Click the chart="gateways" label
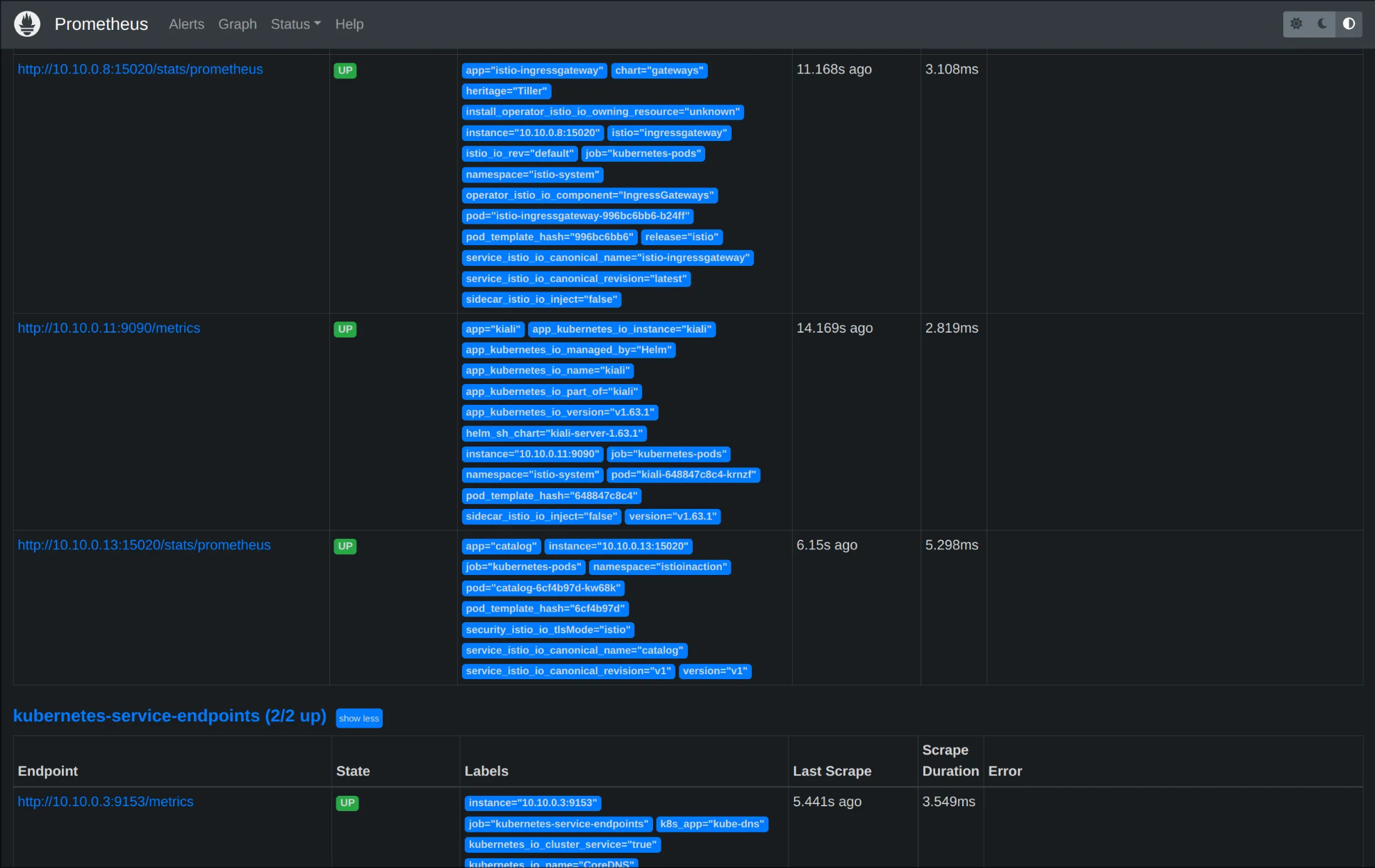 (x=659, y=71)
